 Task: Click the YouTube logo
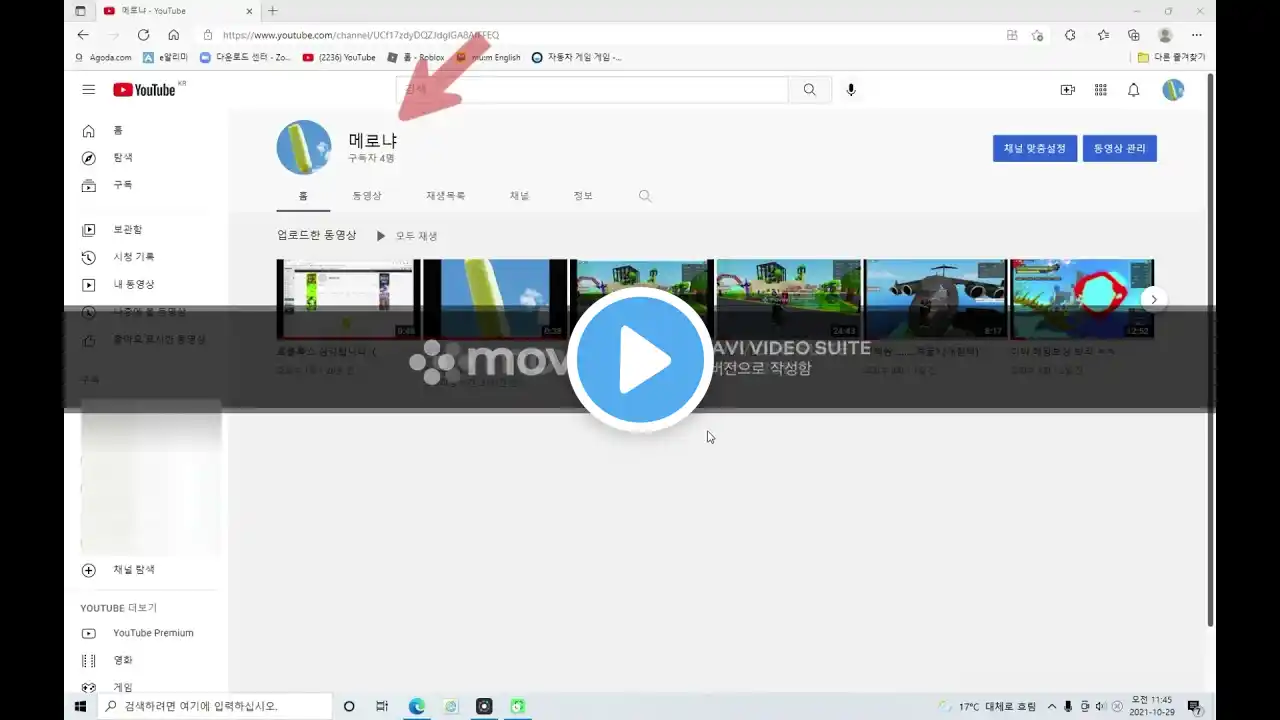pos(145,90)
